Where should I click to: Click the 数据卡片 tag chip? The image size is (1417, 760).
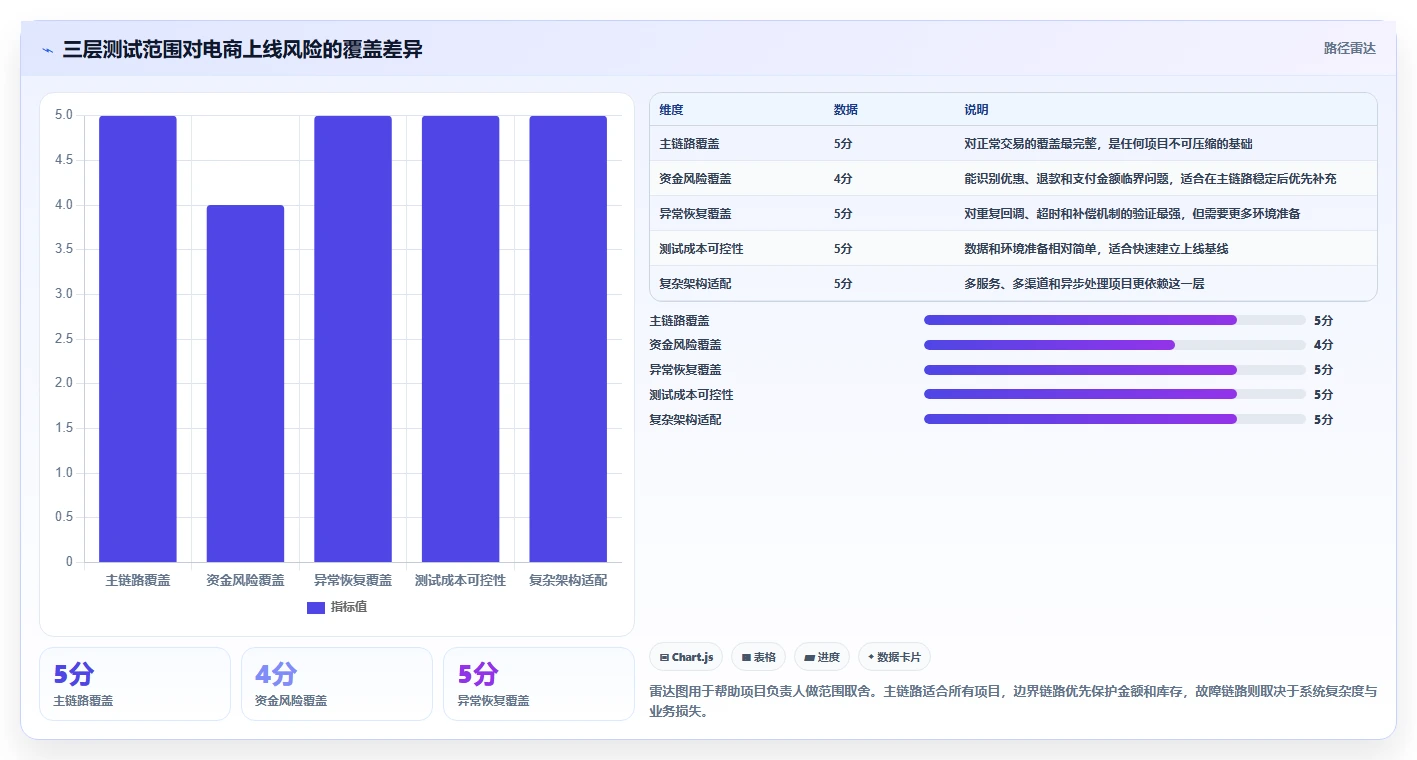pos(894,657)
